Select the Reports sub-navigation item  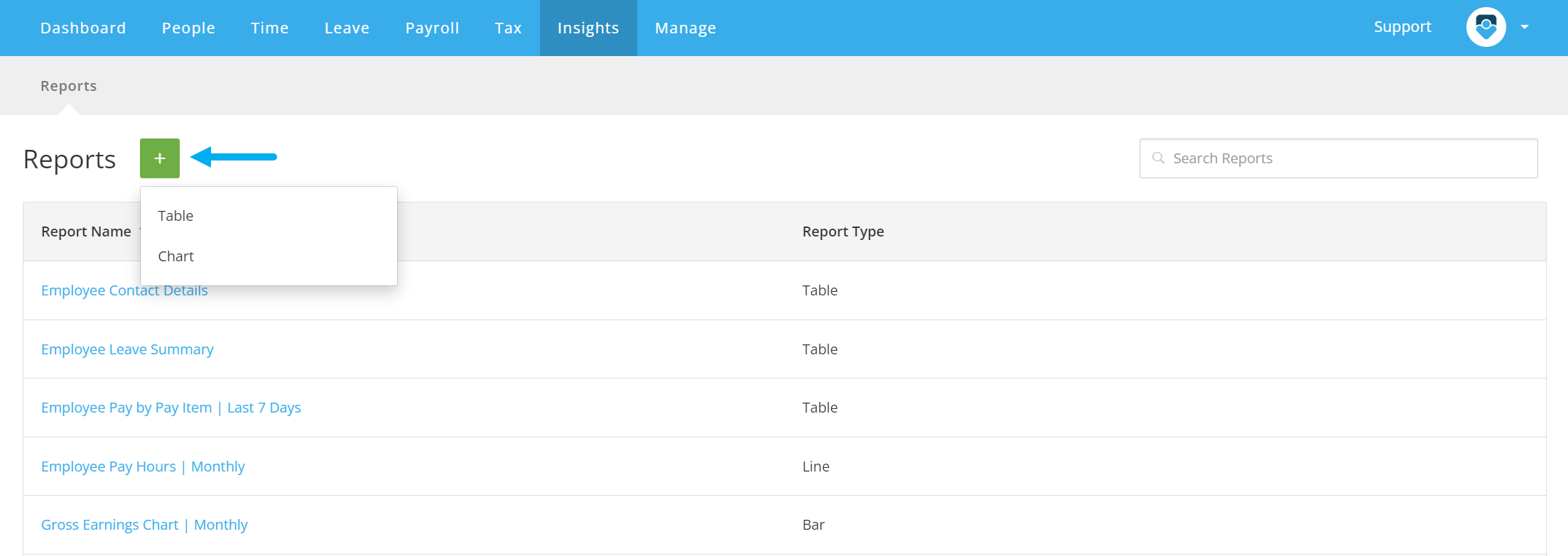click(x=68, y=86)
